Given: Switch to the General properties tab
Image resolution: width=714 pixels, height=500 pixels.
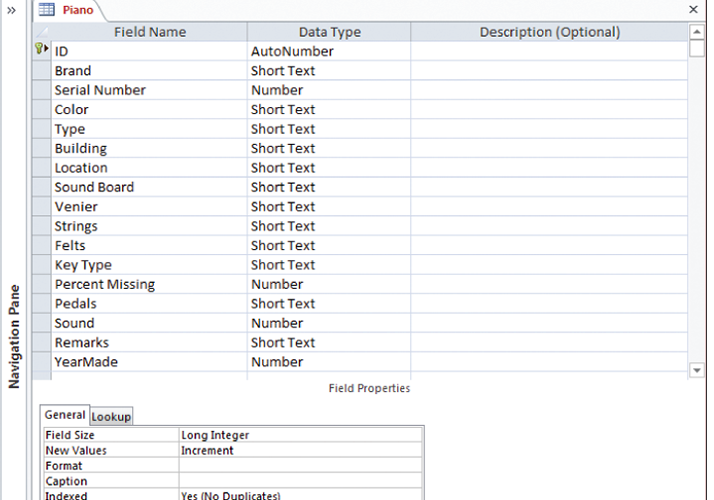Looking at the screenshot, I should tap(65, 415).
